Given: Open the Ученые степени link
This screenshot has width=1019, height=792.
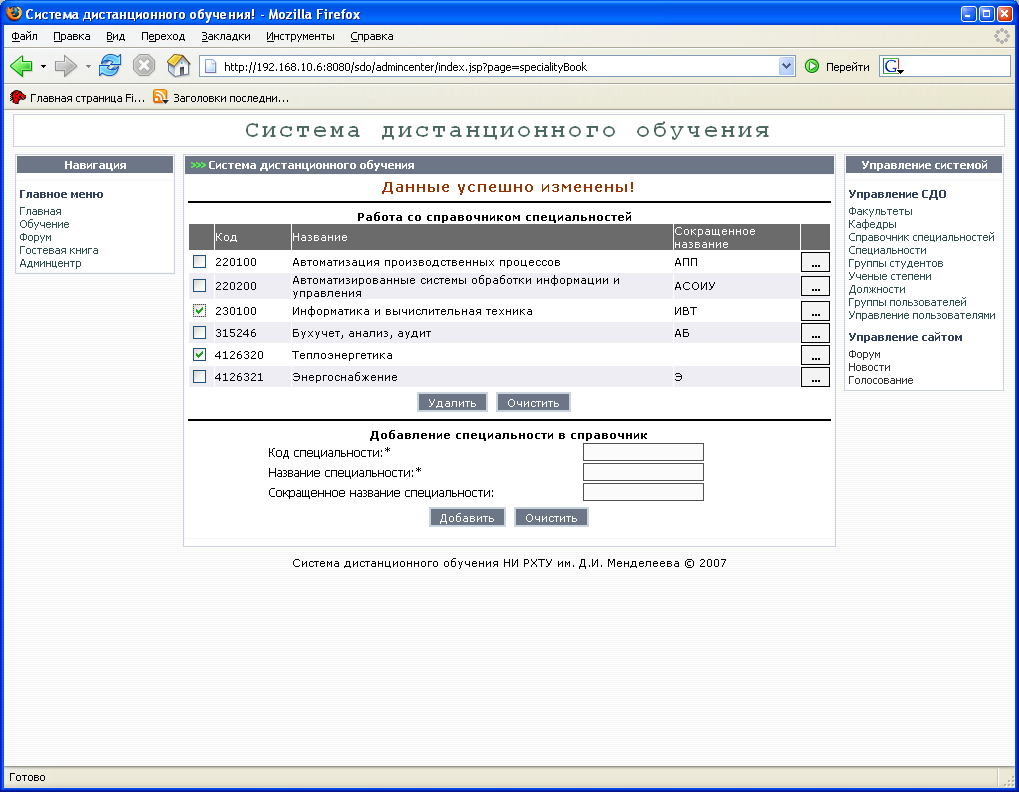Looking at the screenshot, I should pos(890,276).
